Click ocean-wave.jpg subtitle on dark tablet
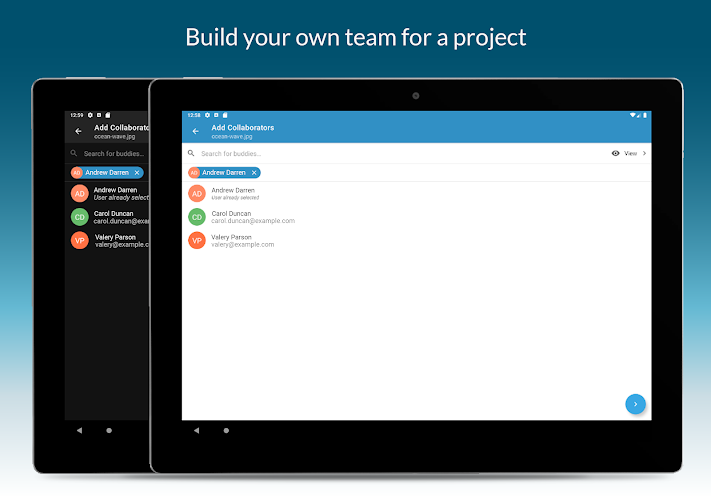This screenshot has height=500, width=711. [115, 136]
